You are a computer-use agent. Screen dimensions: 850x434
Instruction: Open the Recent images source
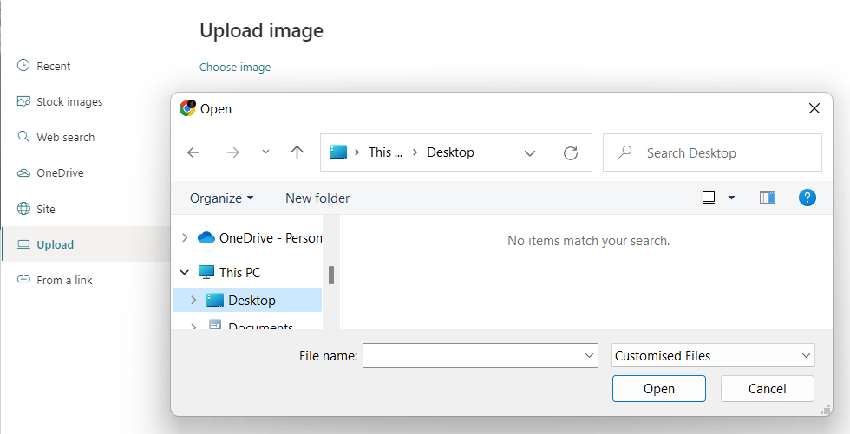(x=53, y=66)
